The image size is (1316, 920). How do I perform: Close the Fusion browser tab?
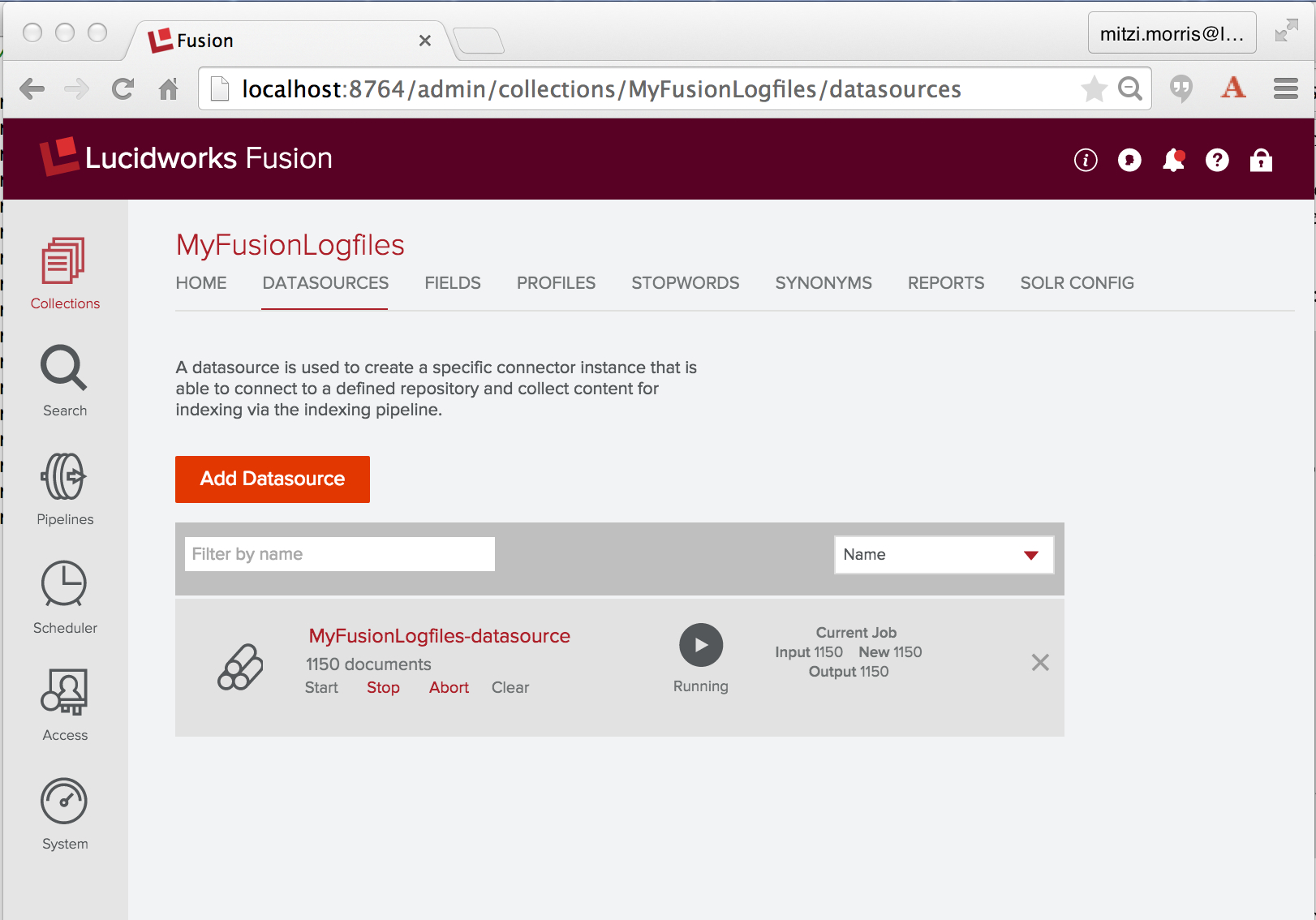click(x=424, y=41)
